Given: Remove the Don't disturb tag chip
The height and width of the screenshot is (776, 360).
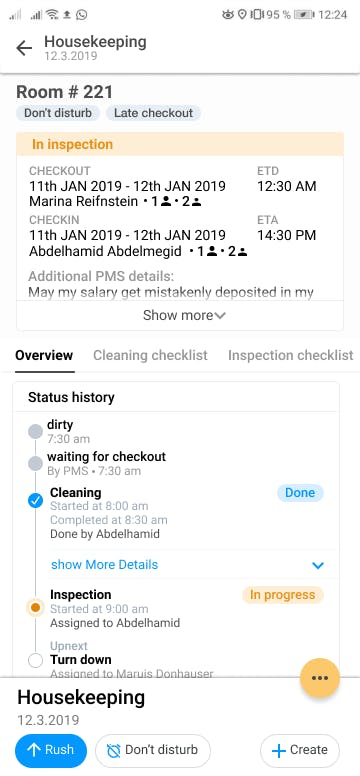Looking at the screenshot, I should click(x=58, y=113).
